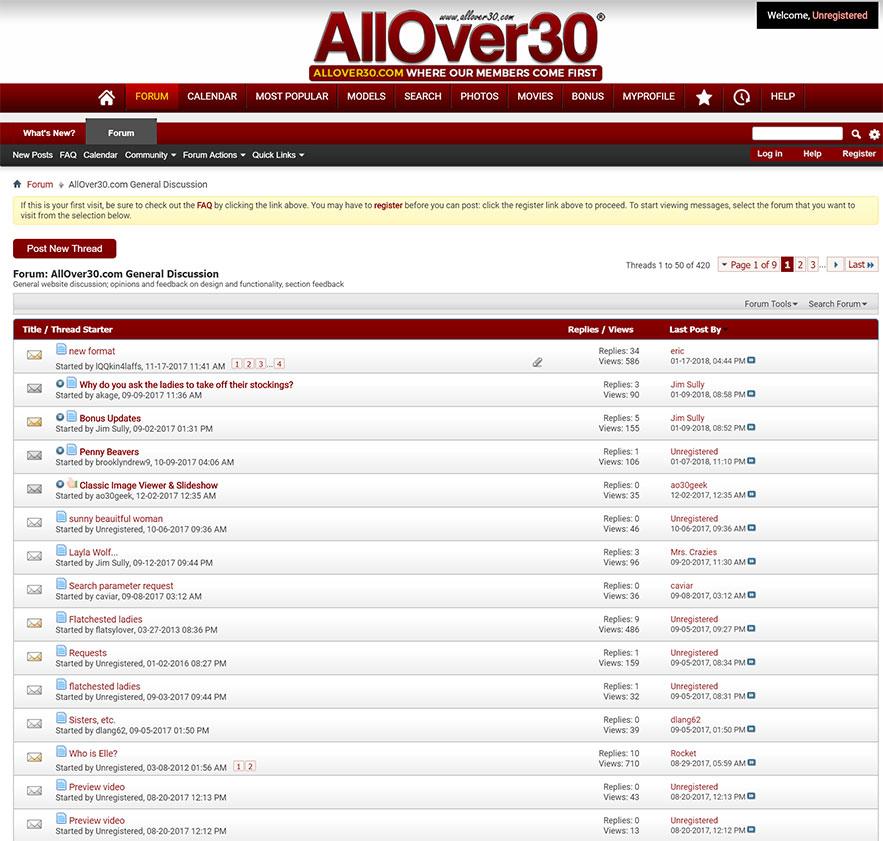Jump to the Last page of threads
Screen dimensions: 883x841
860,265
